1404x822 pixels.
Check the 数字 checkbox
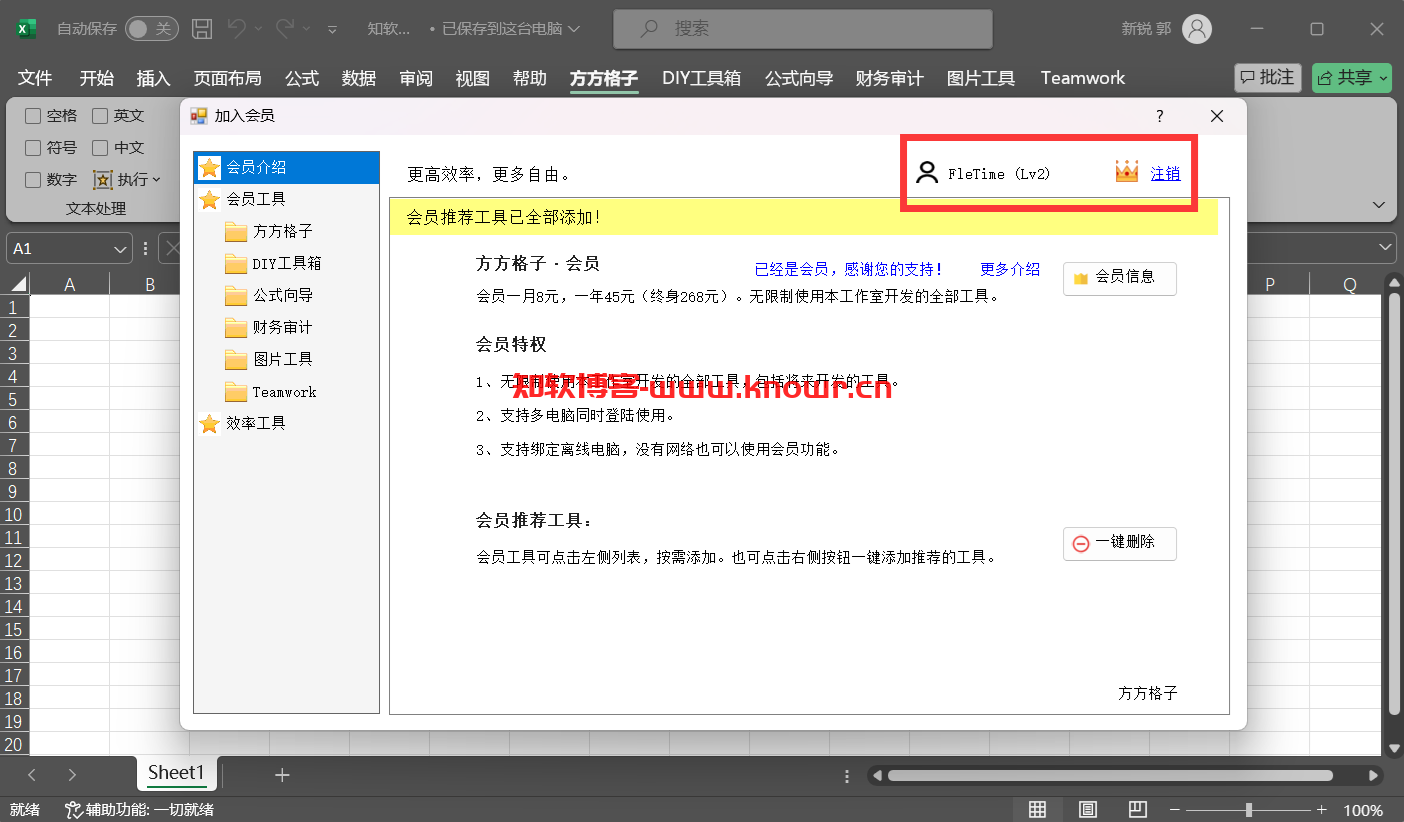coord(33,180)
